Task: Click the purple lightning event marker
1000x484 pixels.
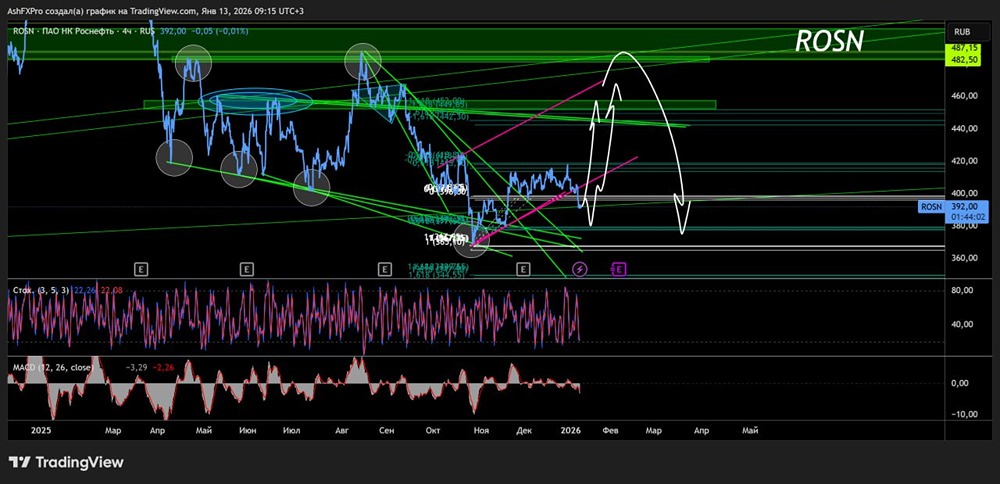Action: (579, 270)
